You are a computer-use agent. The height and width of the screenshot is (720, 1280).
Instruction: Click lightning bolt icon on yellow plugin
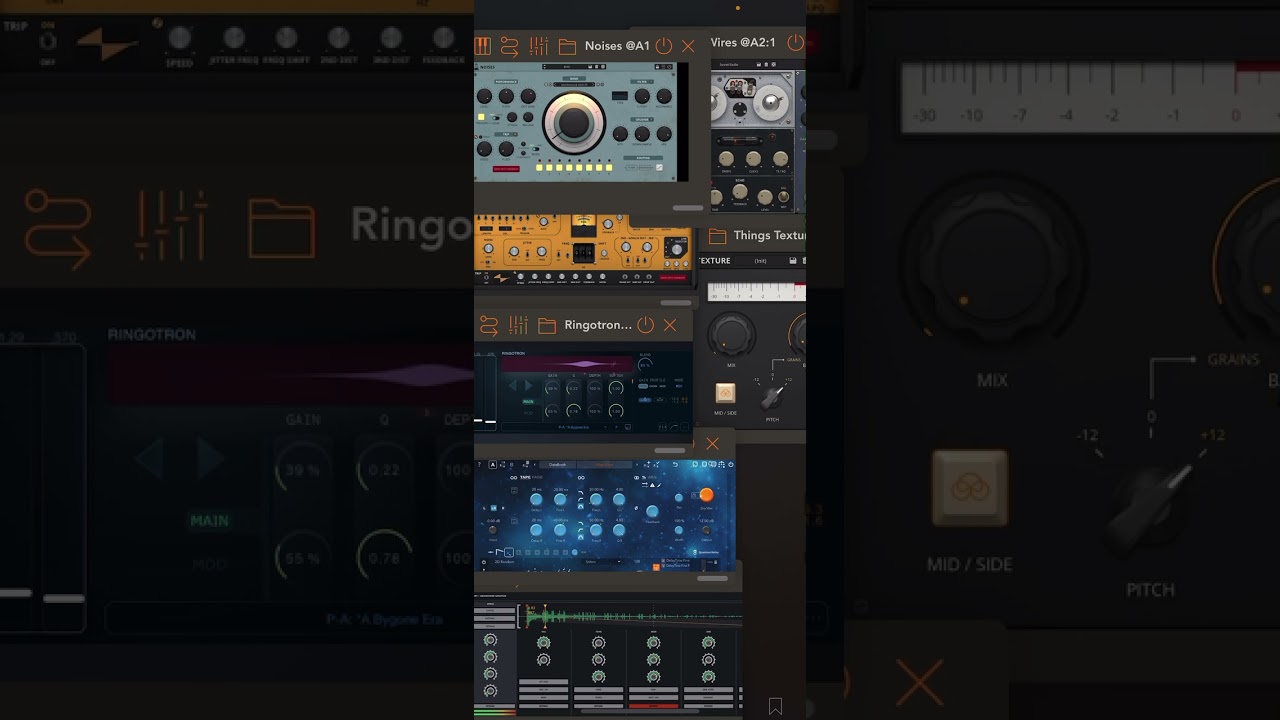tap(502, 278)
